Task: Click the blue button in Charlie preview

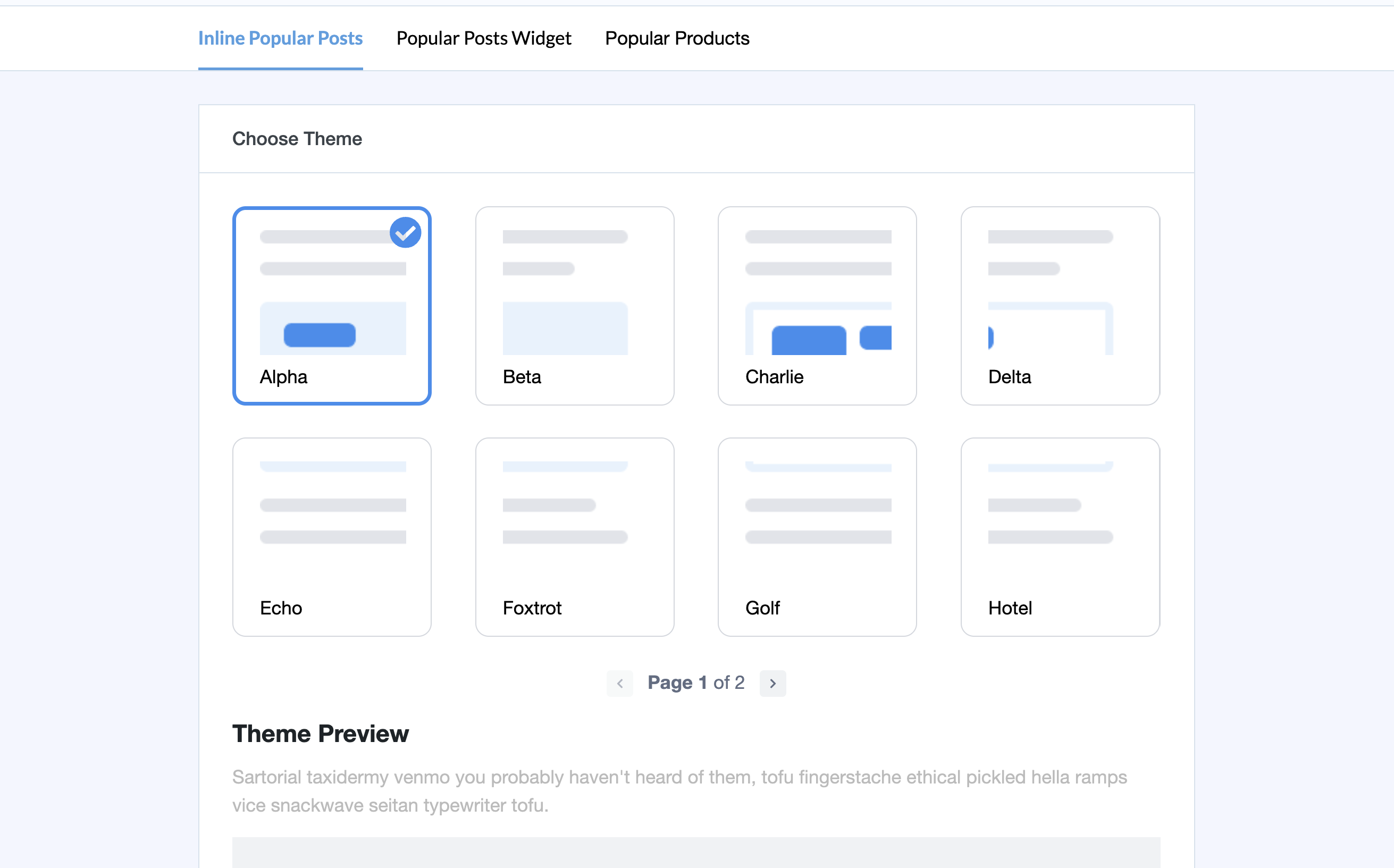Action: click(x=809, y=340)
